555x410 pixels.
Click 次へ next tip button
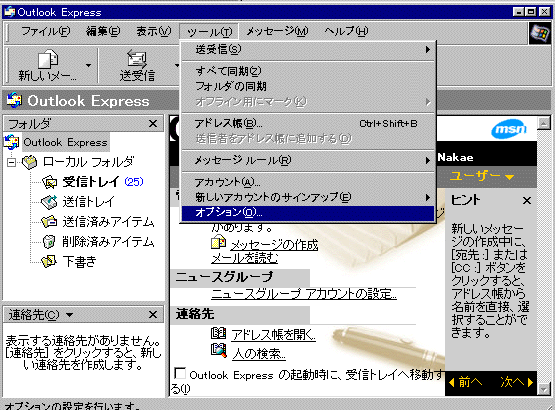[516, 382]
